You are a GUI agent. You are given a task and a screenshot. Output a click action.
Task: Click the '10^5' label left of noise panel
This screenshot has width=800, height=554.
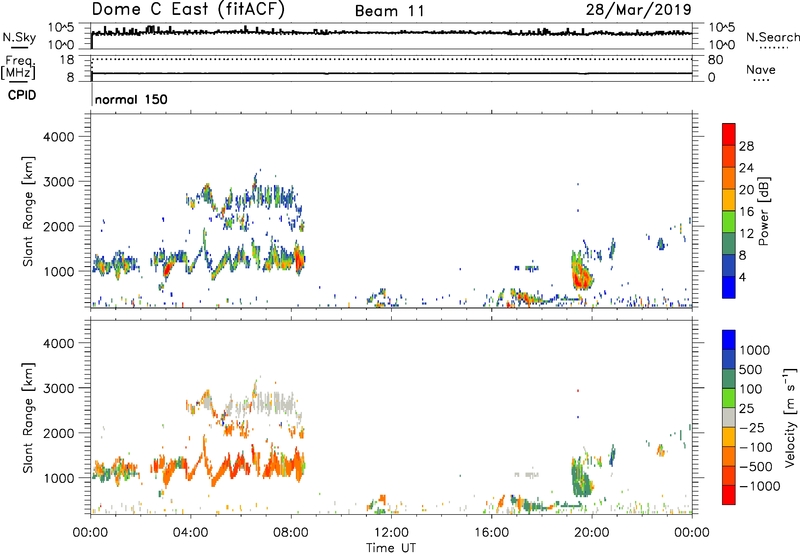(61, 28)
